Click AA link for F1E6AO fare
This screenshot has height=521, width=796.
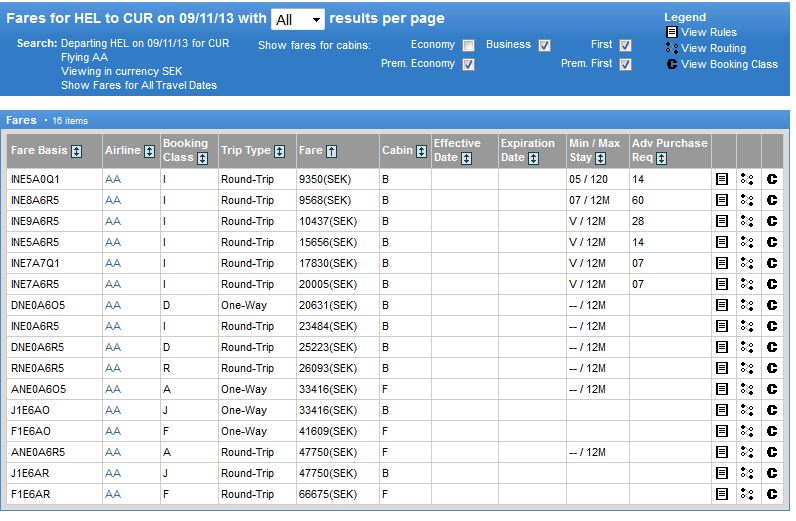click(112, 431)
